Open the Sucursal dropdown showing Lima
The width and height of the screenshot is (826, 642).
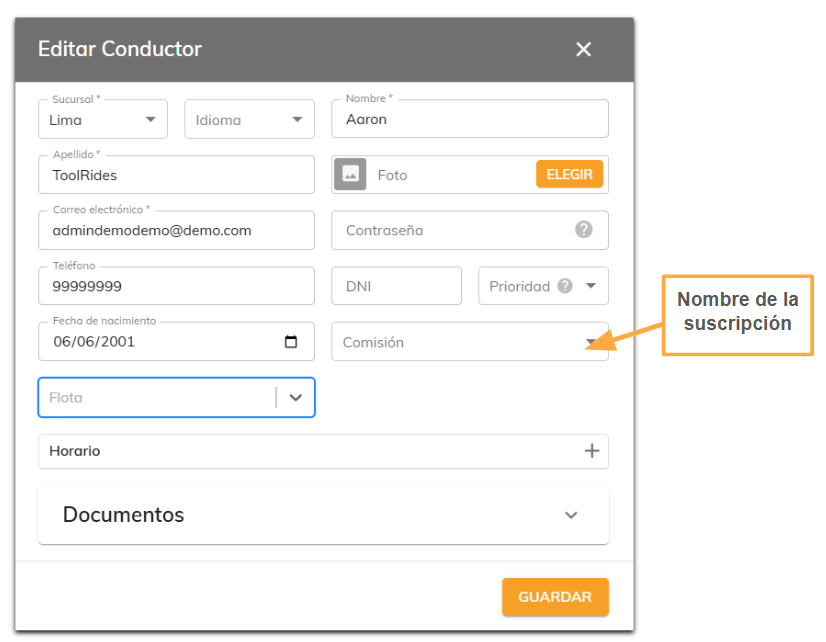[103, 120]
